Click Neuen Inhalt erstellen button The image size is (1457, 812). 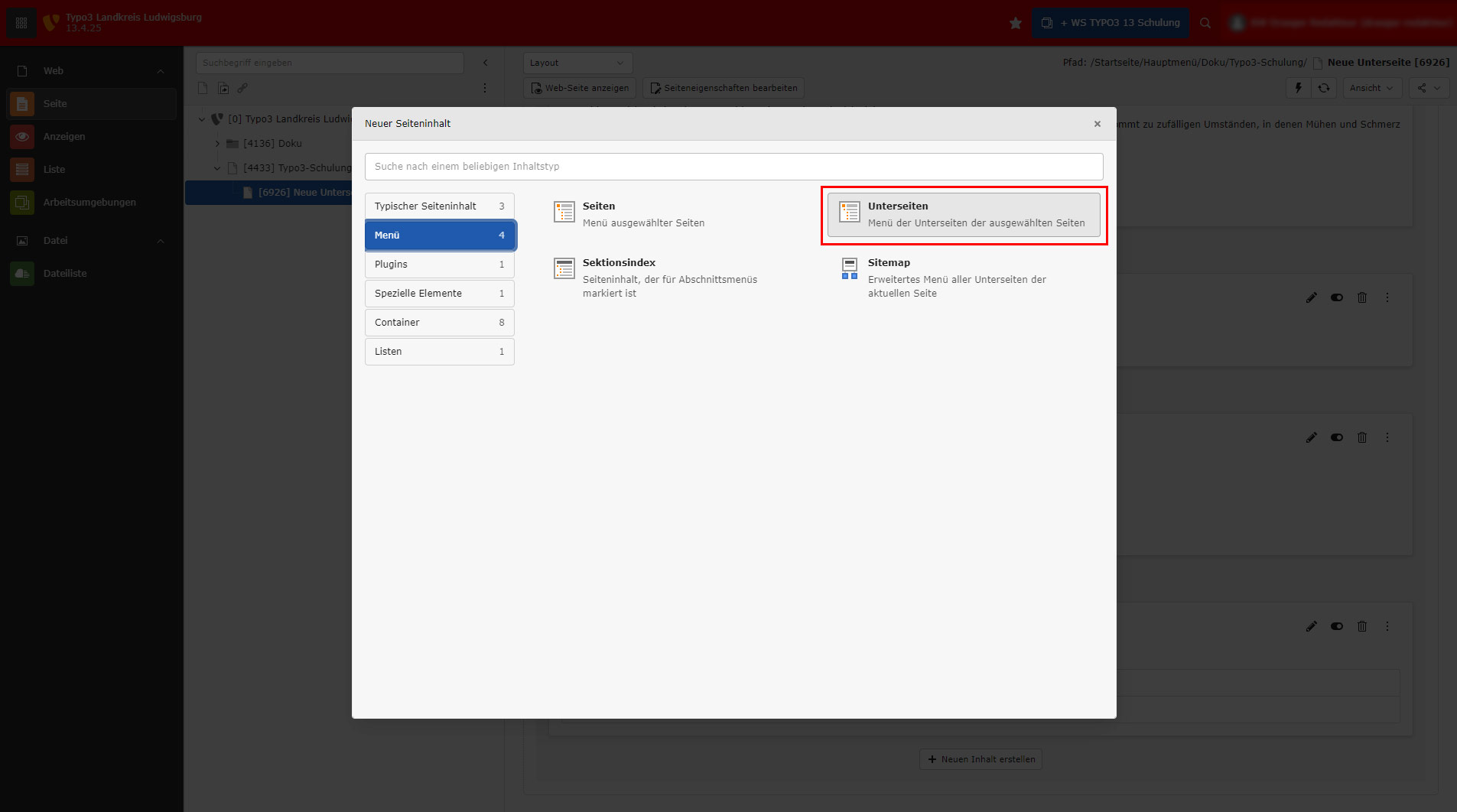981,759
